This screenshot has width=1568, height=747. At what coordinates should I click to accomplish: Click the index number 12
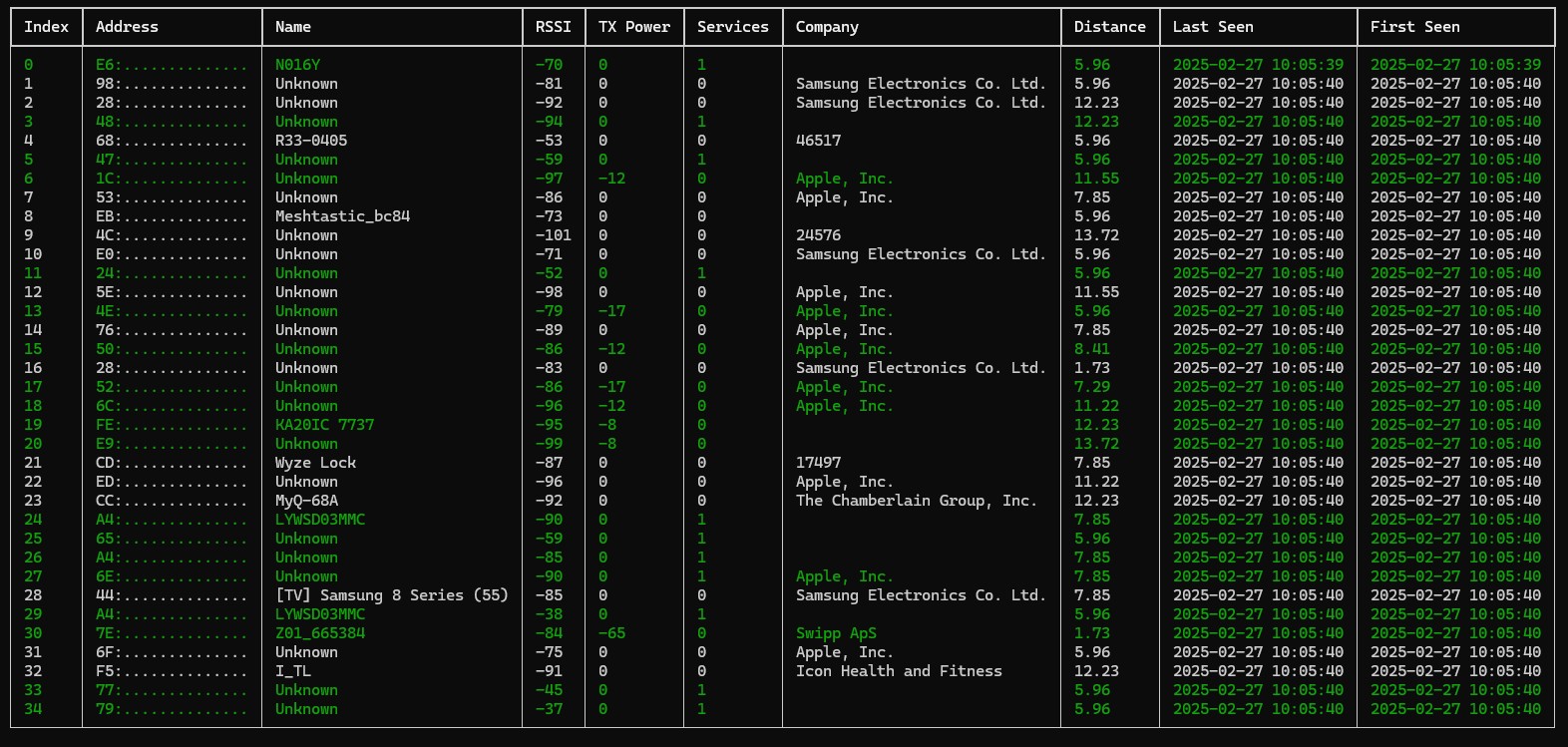[x=33, y=292]
